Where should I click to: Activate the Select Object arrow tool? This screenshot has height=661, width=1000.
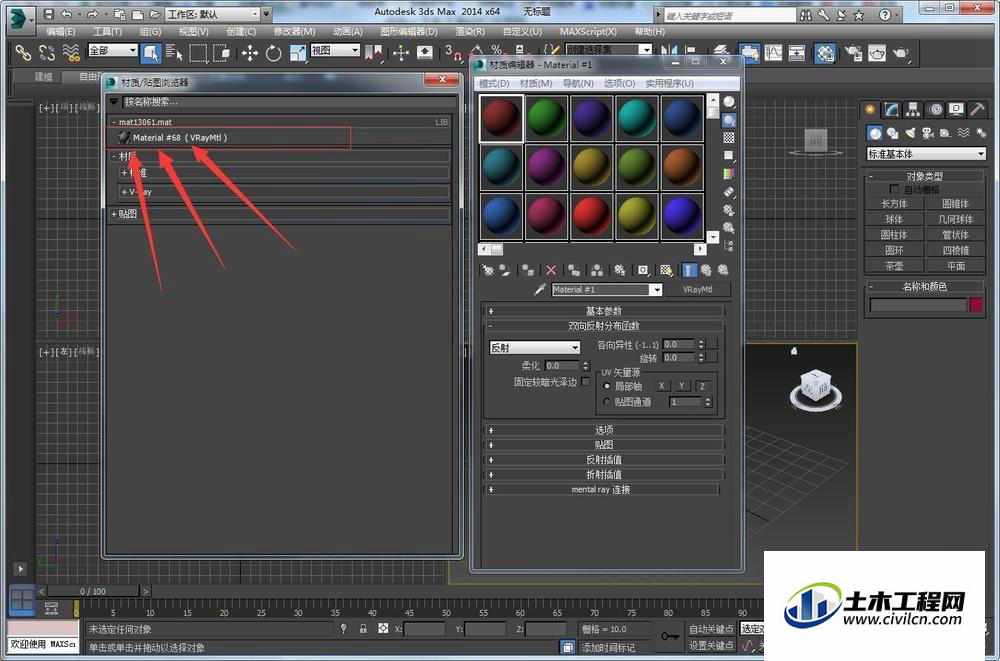pyautogui.click(x=151, y=53)
